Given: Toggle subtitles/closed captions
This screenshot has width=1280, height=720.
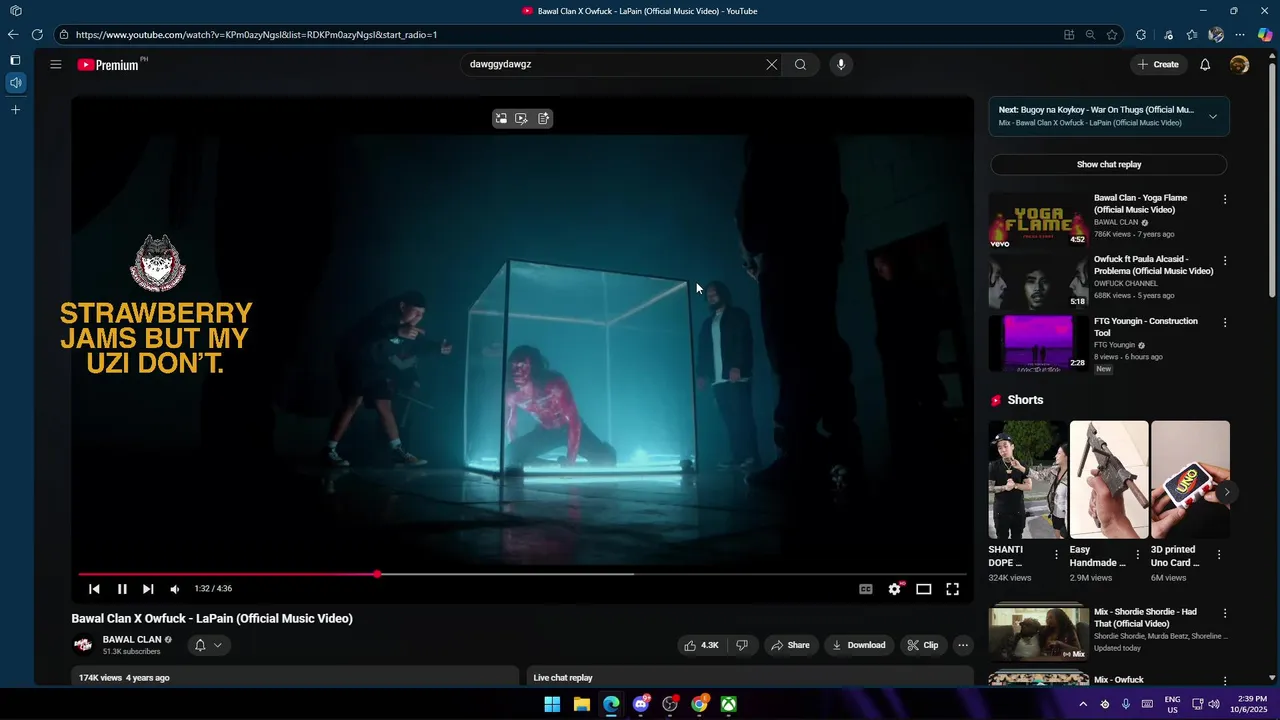Looking at the screenshot, I should [x=866, y=589].
